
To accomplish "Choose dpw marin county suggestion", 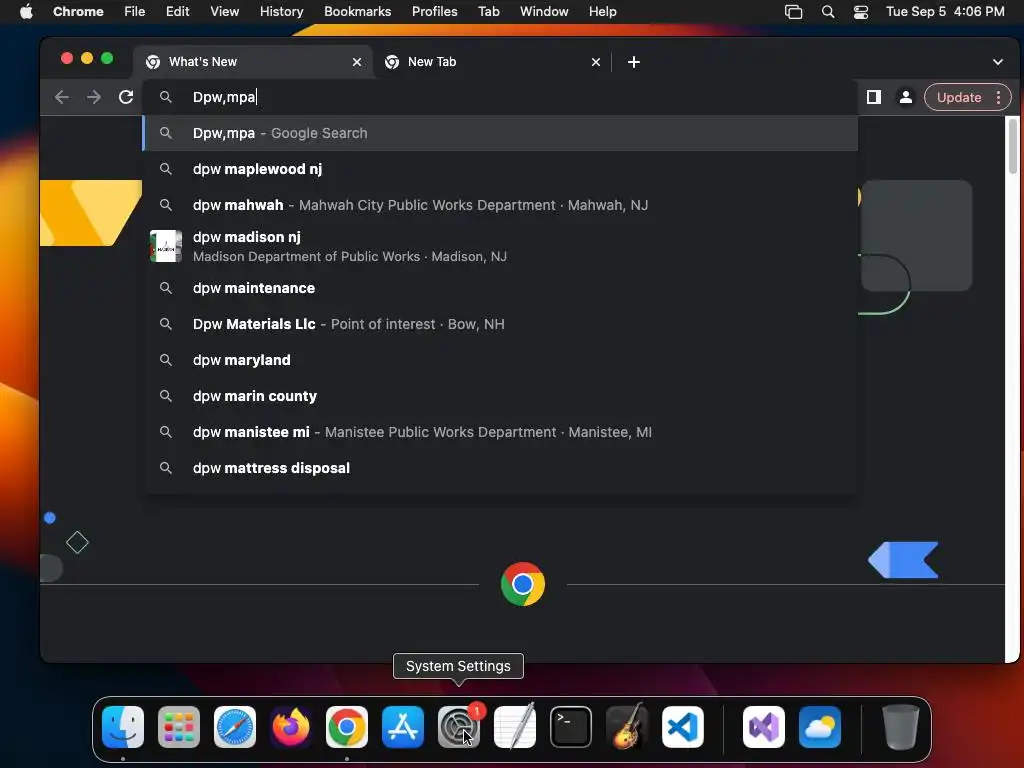I will click(x=500, y=396).
